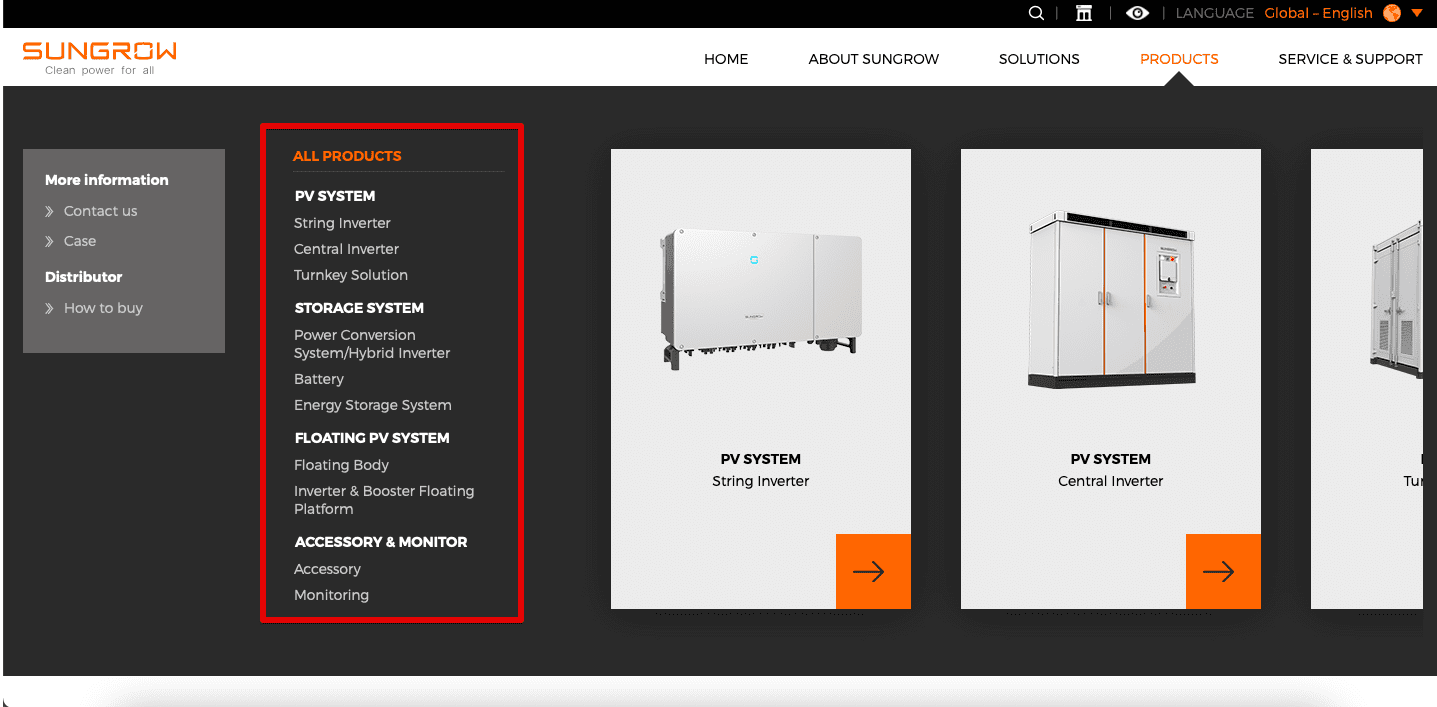Open the search magnifier icon
The image size is (1437, 707).
point(1036,13)
